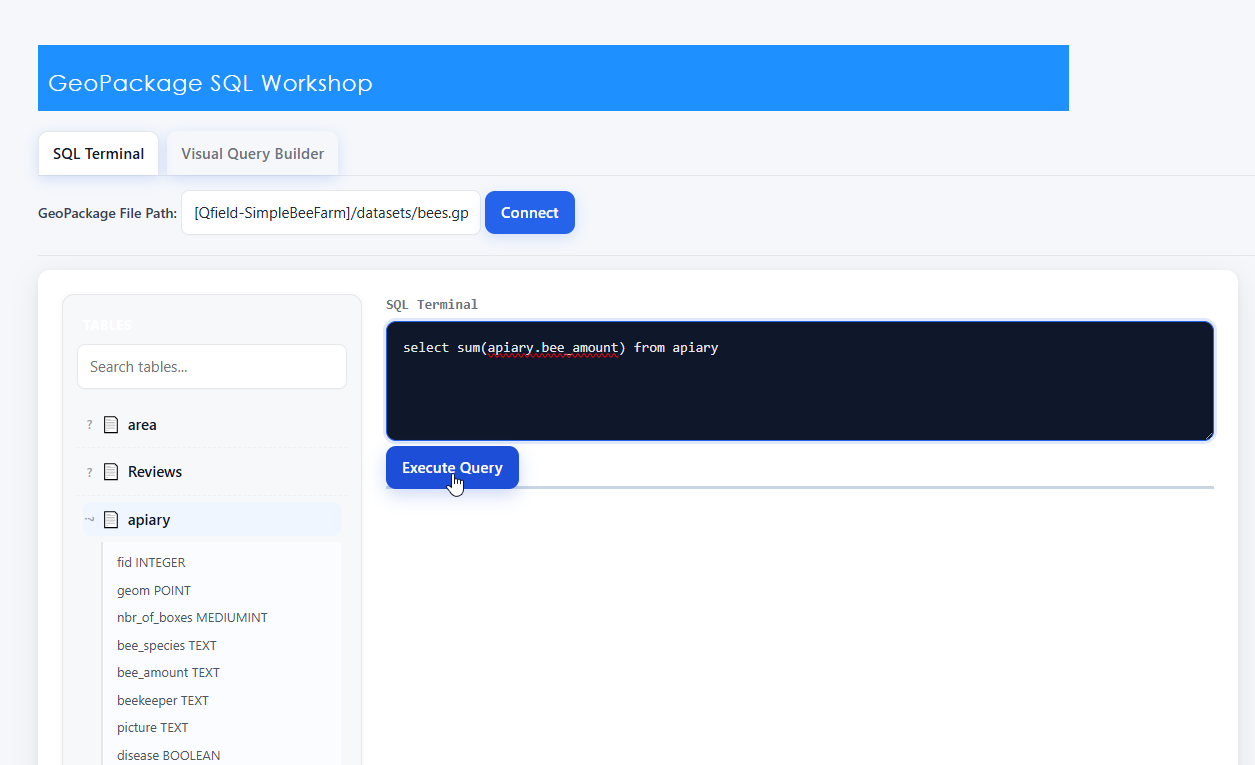Expand the area table with question-mark toggle

(89, 425)
